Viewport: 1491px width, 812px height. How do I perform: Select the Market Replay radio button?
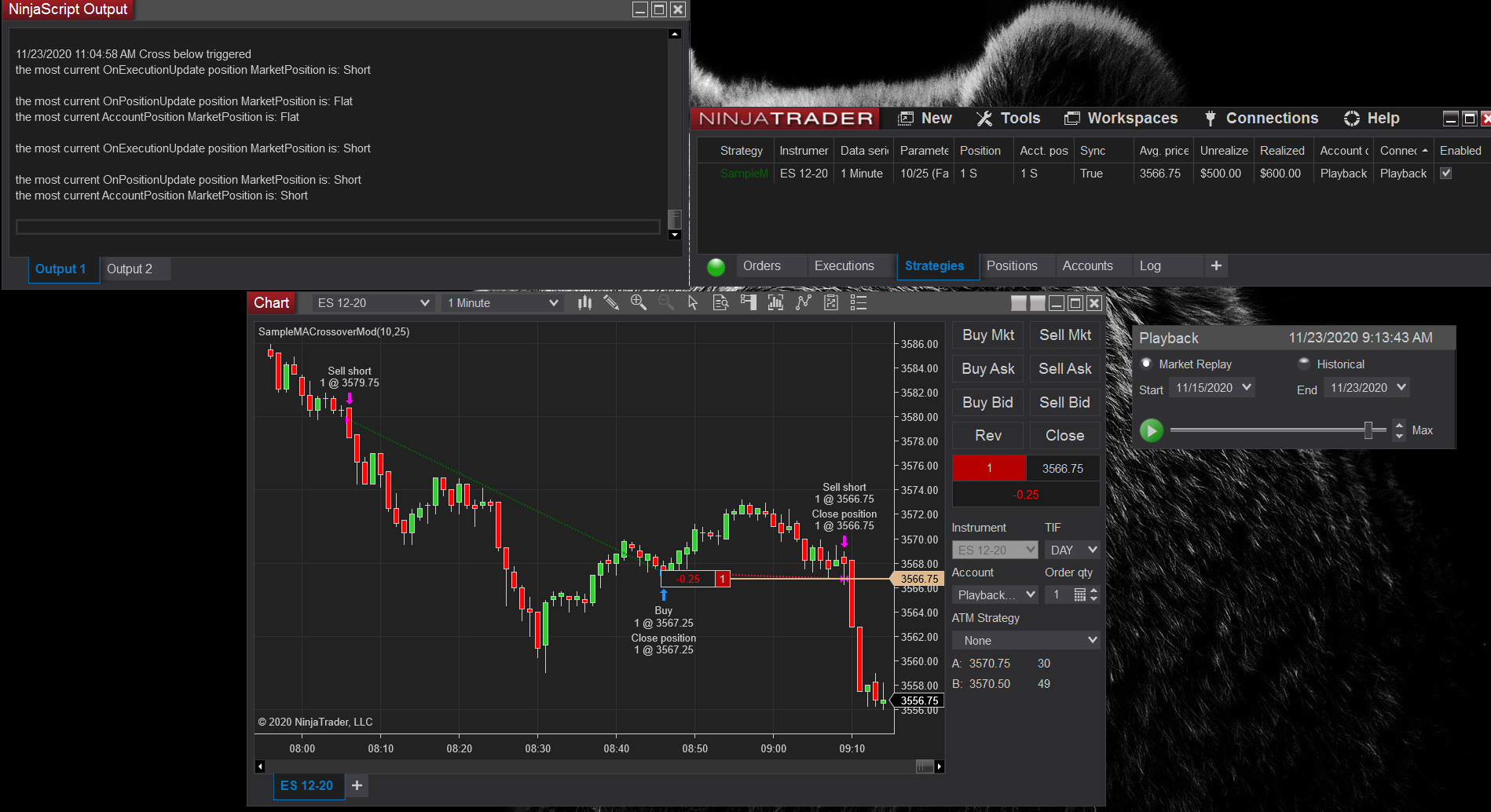1146,364
